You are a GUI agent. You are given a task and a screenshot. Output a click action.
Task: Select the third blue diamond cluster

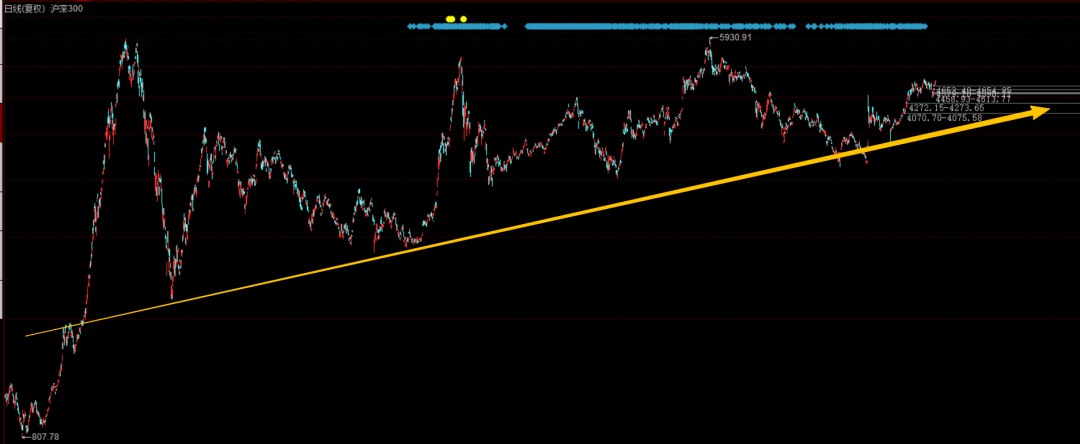866,26
